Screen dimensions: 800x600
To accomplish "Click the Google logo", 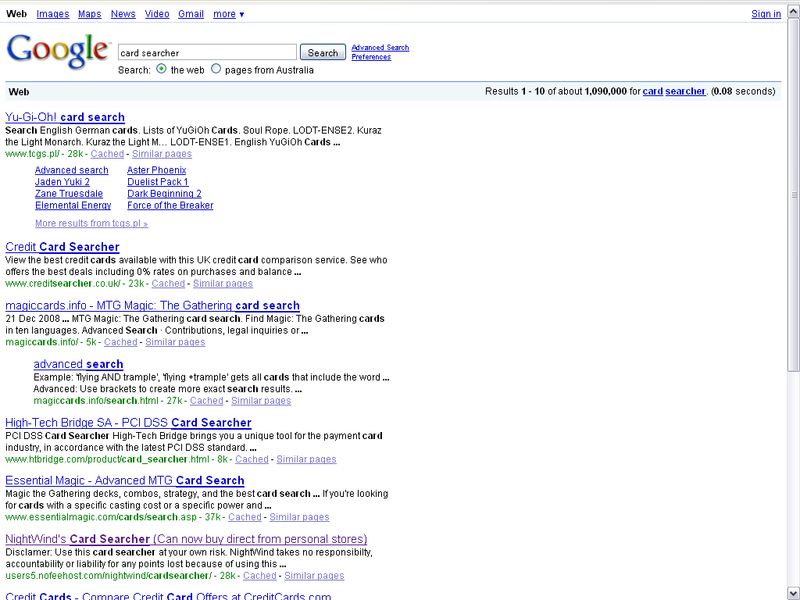I will pyautogui.click(x=57, y=50).
